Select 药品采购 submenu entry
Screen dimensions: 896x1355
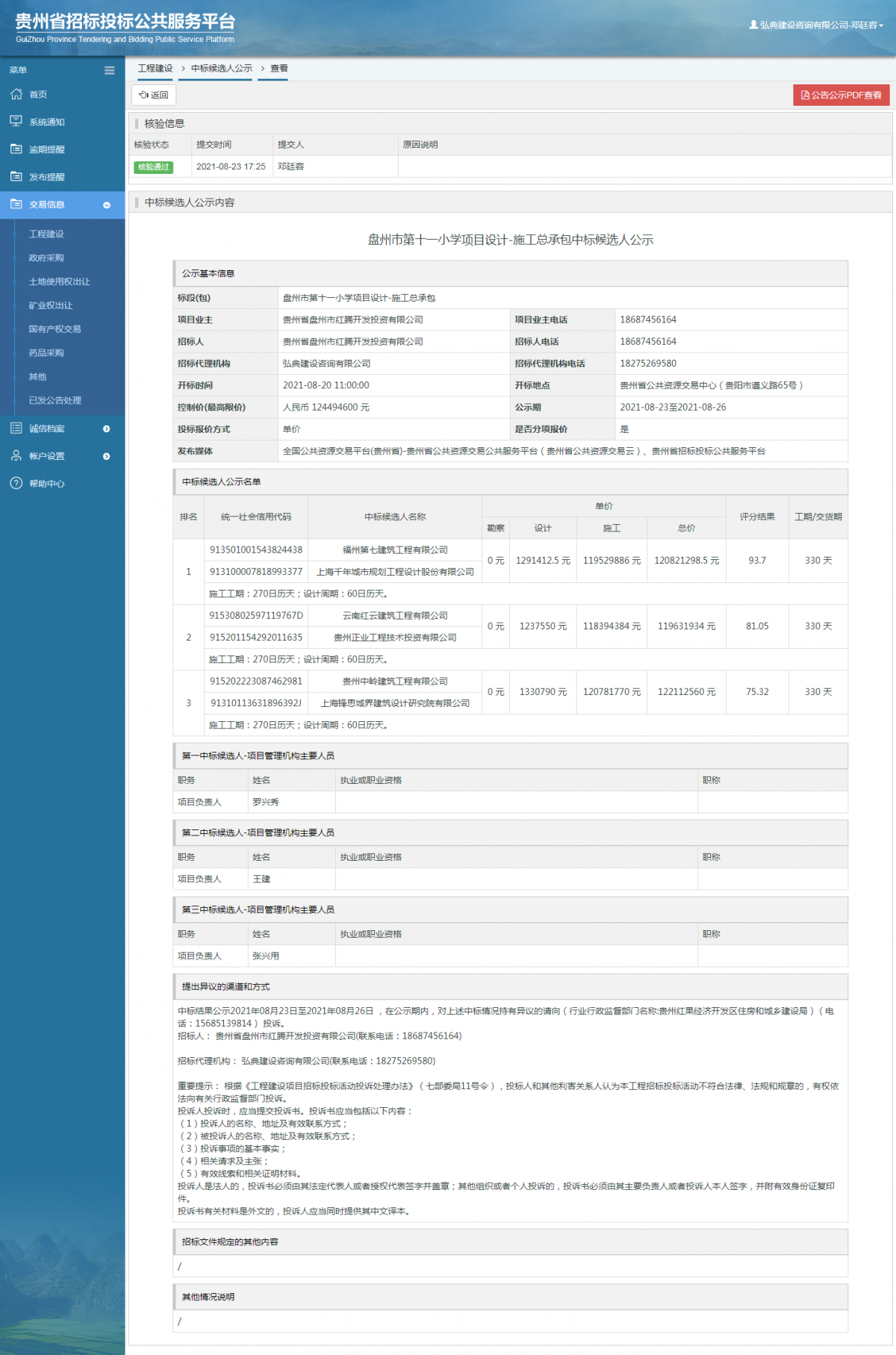pyautogui.click(x=46, y=352)
